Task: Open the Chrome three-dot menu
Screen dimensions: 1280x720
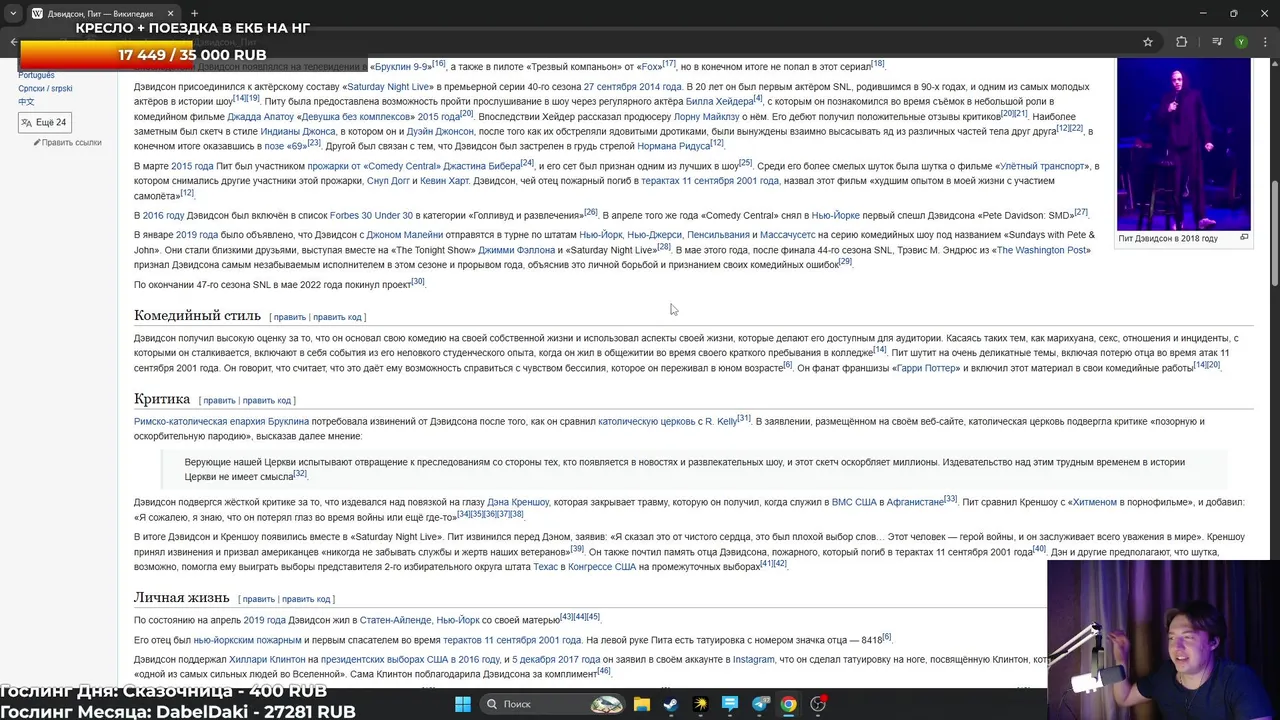Action: click(1266, 42)
